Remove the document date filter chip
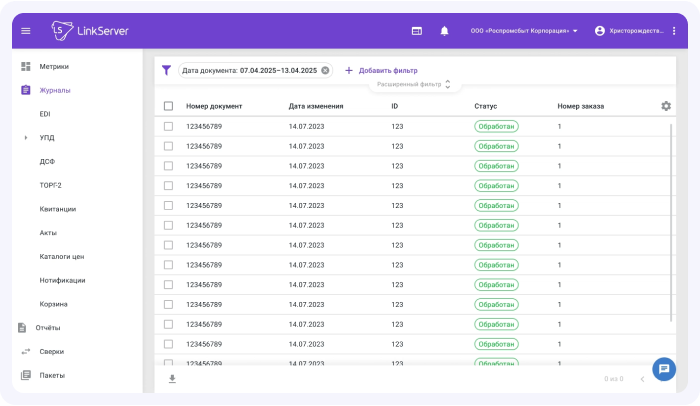The width and height of the screenshot is (700, 406). (325, 71)
